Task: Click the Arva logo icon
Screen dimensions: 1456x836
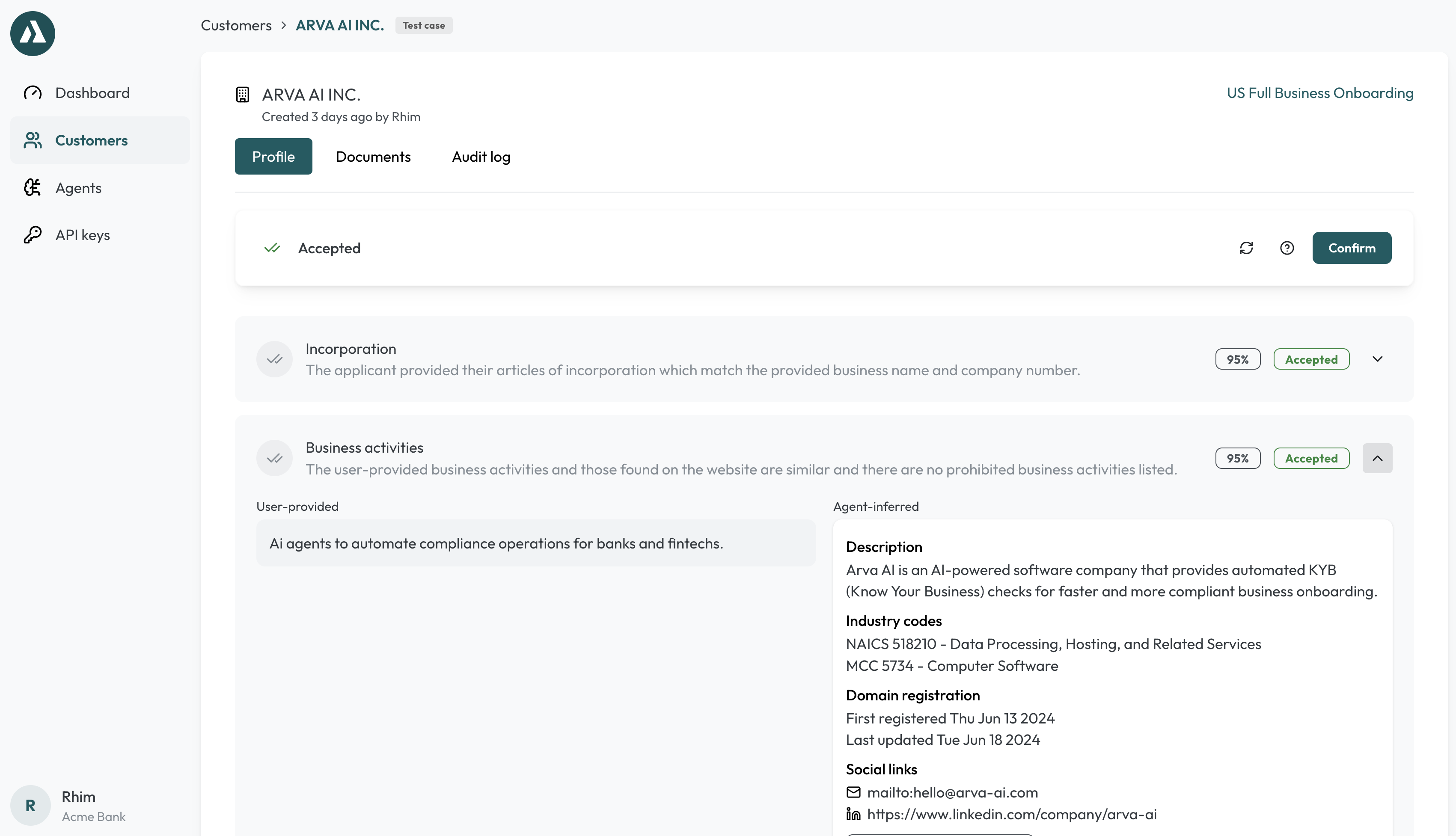Action: [x=33, y=33]
